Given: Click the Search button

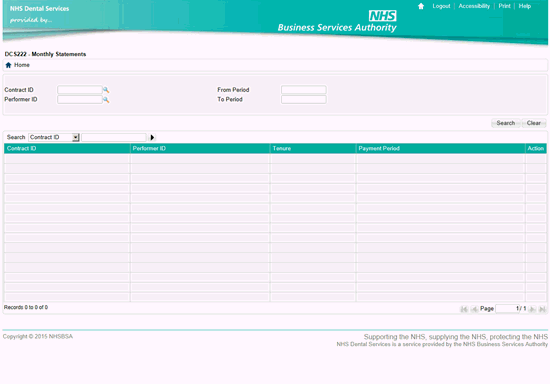Looking at the screenshot, I should pos(505,123).
